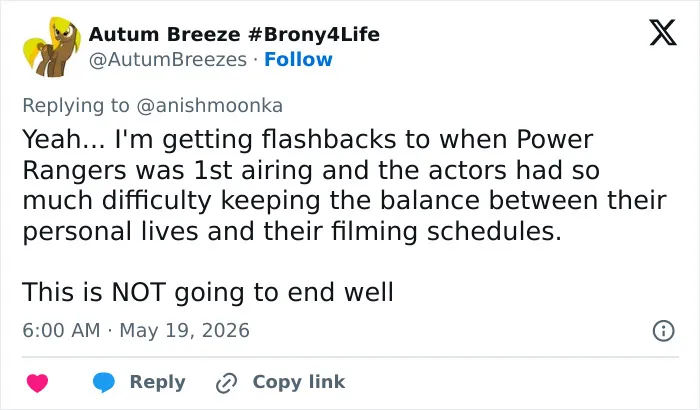
Task: Click the 'Replying to' label
Action: [76, 106]
